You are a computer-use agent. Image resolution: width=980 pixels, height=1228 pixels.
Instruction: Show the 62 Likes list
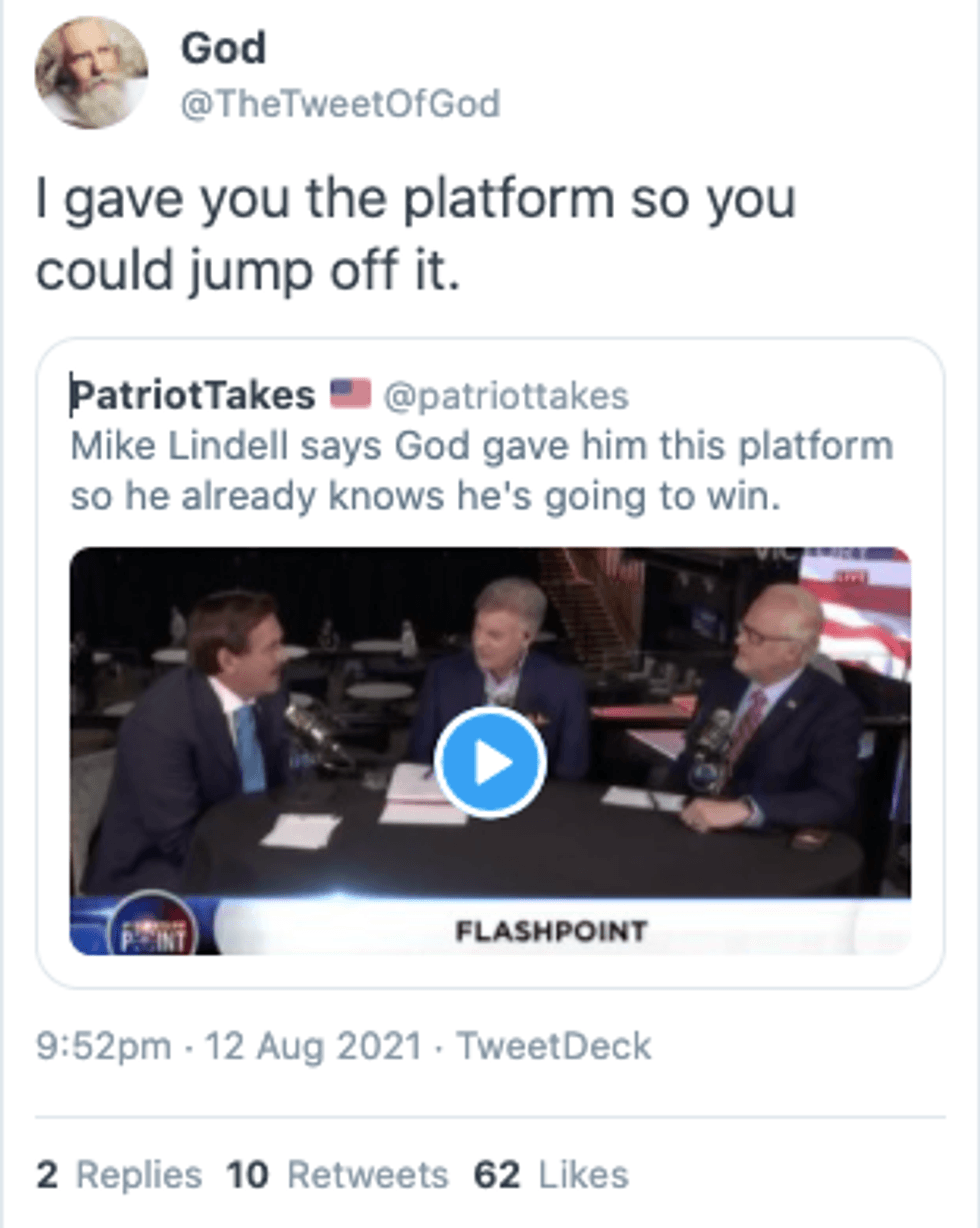pos(551,1175)
